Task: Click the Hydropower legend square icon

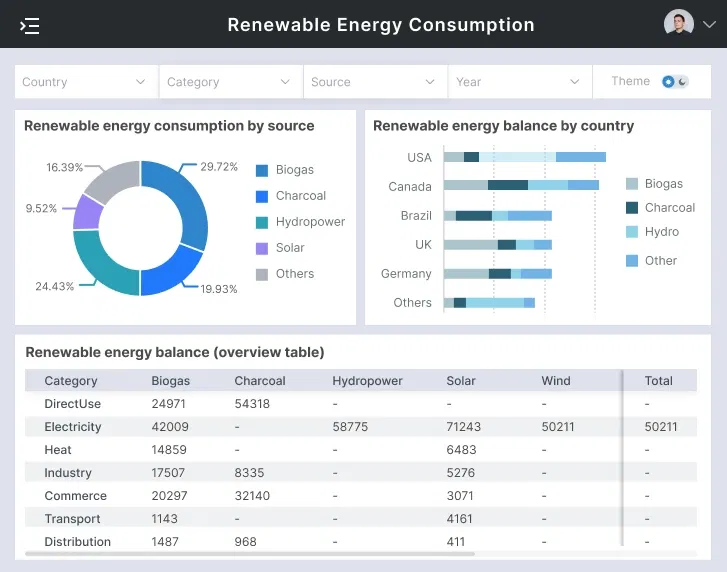Action: click(x=262, y=222)
